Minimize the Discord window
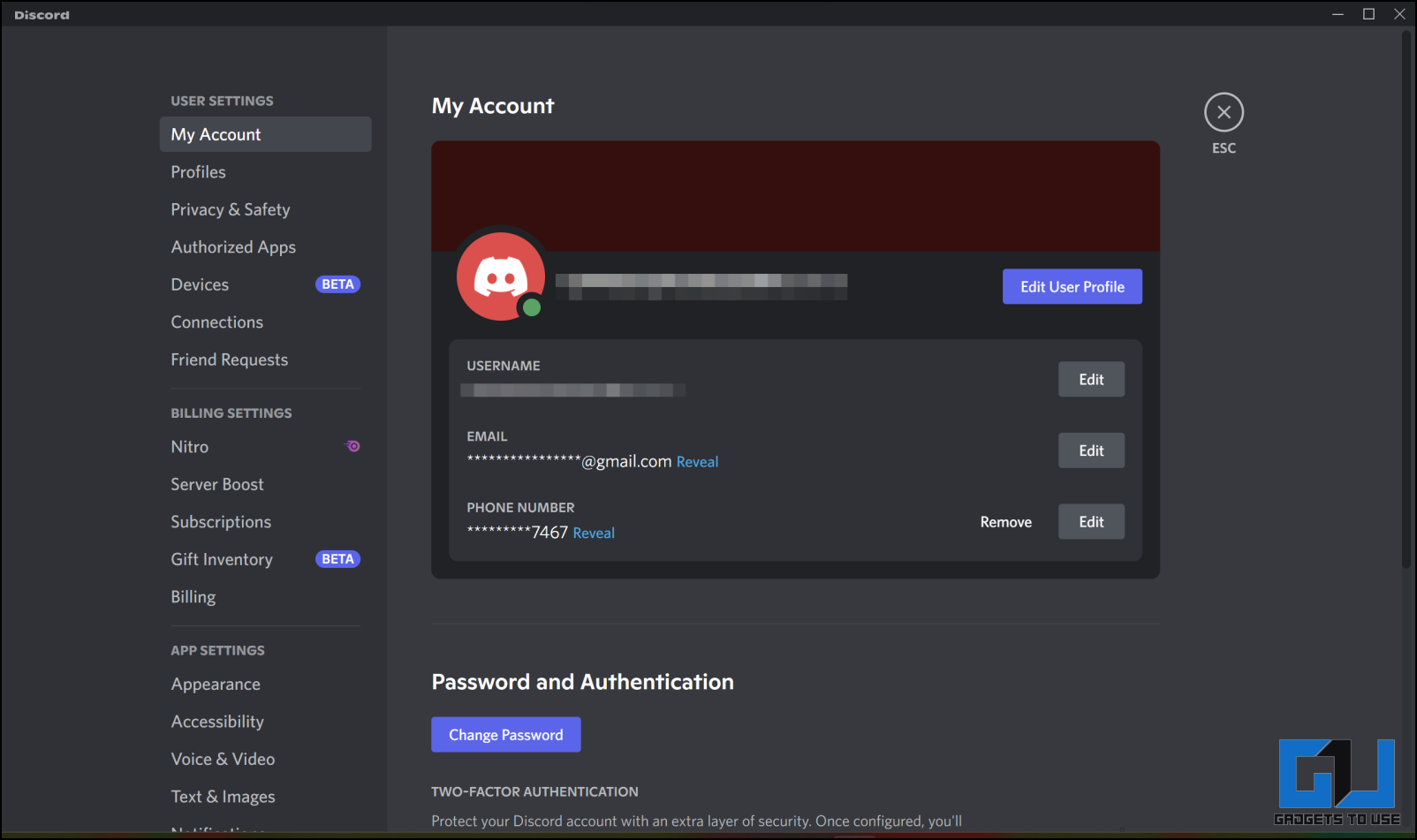 [x=1338, y=14]
